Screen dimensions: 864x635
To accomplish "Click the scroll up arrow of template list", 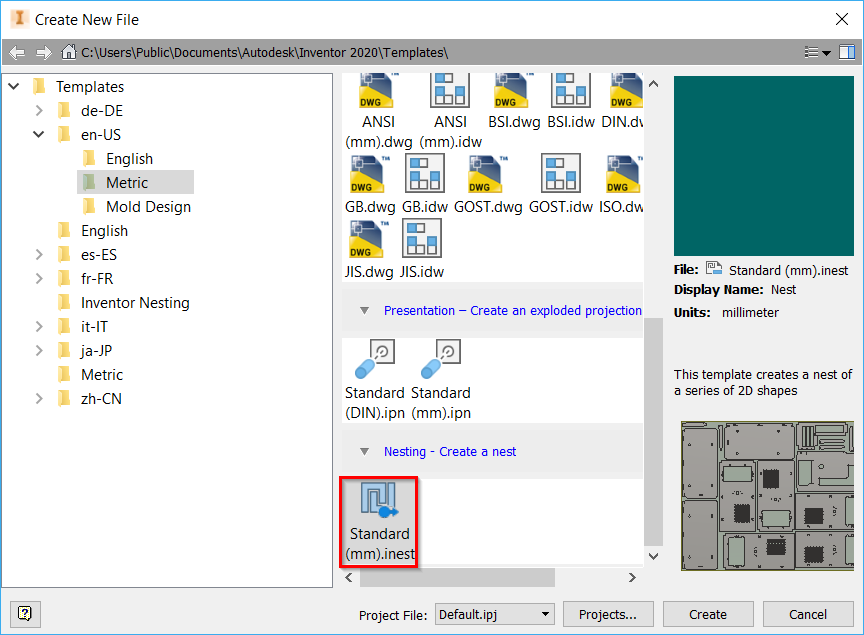I will 654,84.
